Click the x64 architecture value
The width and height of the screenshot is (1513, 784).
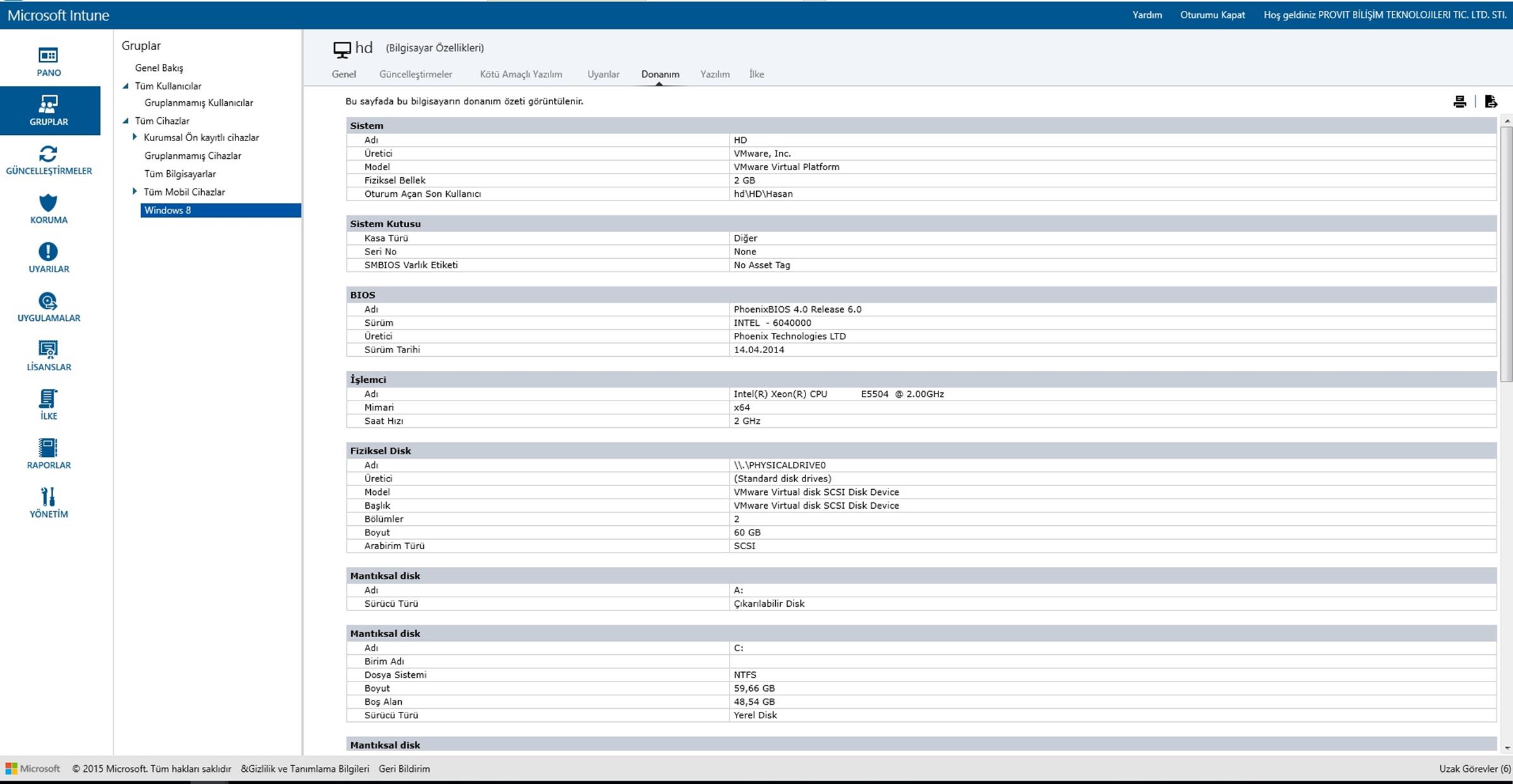tap(742, 408)
